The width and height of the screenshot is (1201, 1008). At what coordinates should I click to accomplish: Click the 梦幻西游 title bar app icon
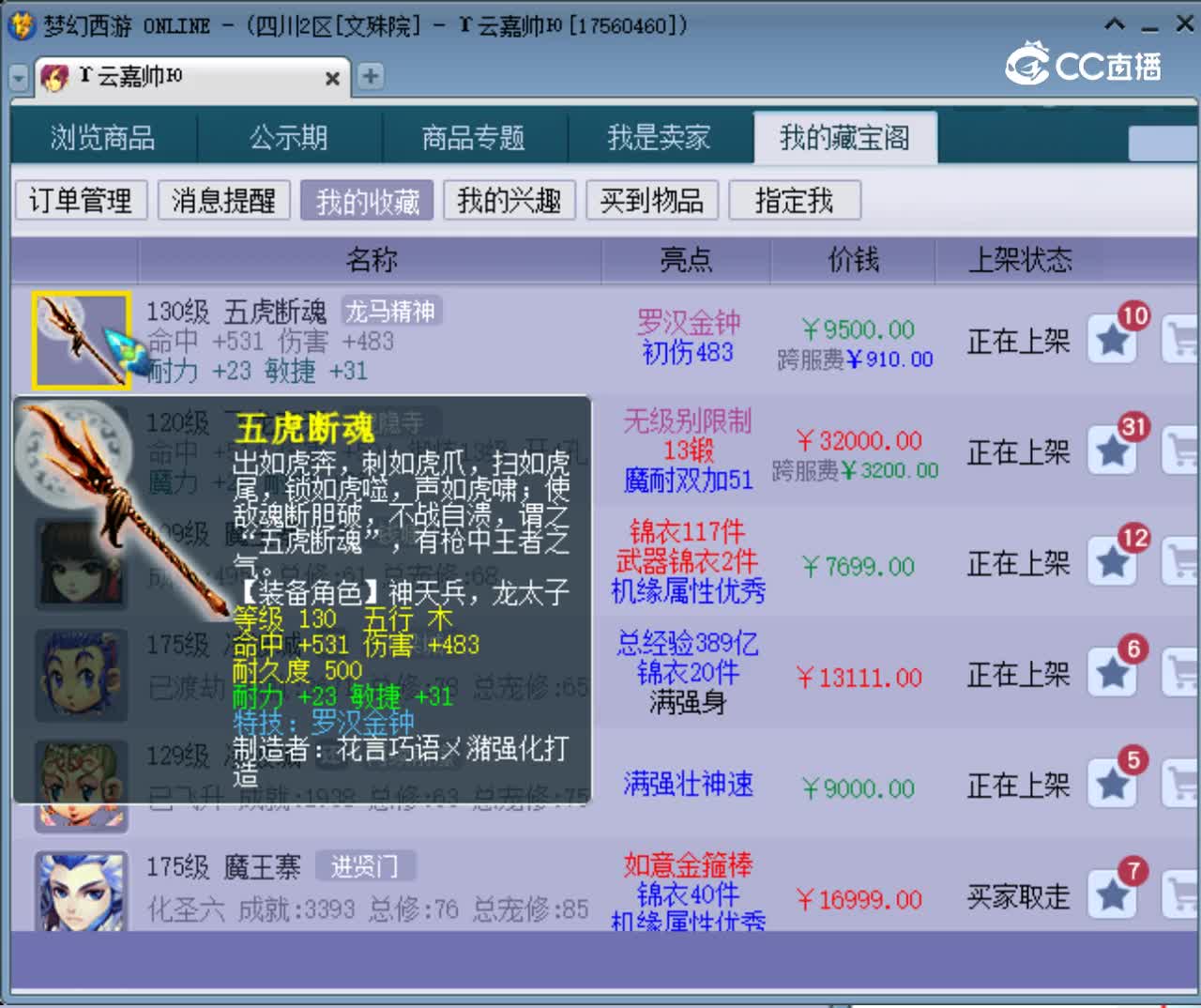[21, 25]
